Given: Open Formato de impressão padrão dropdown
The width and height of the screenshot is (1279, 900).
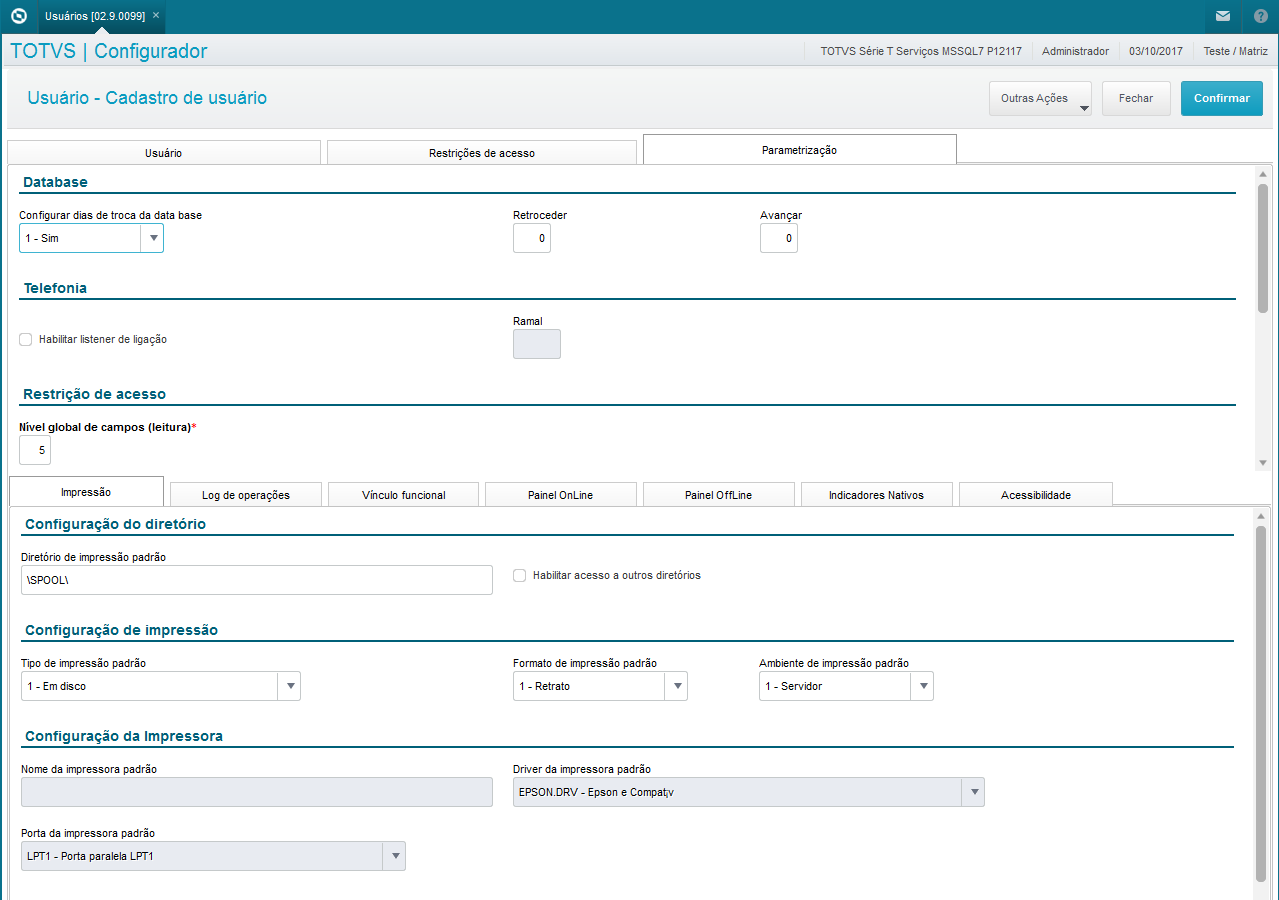Looking at the screenshot, I should coord(676,686).
